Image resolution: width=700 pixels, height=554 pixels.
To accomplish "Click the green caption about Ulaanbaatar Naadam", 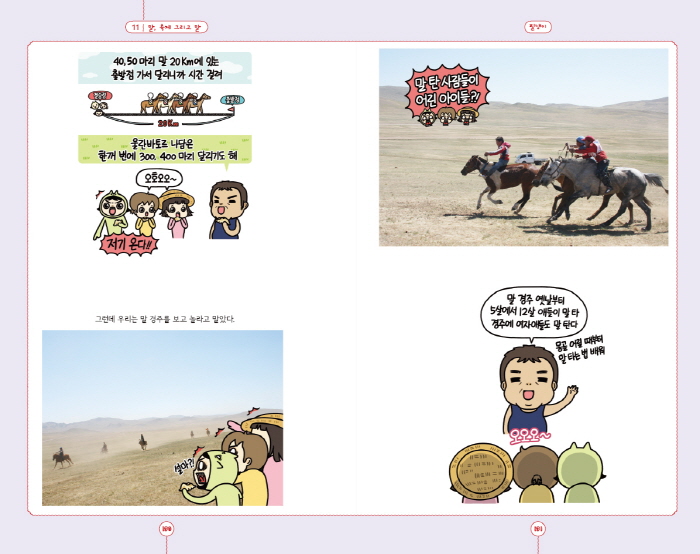I will click(165, 149).
